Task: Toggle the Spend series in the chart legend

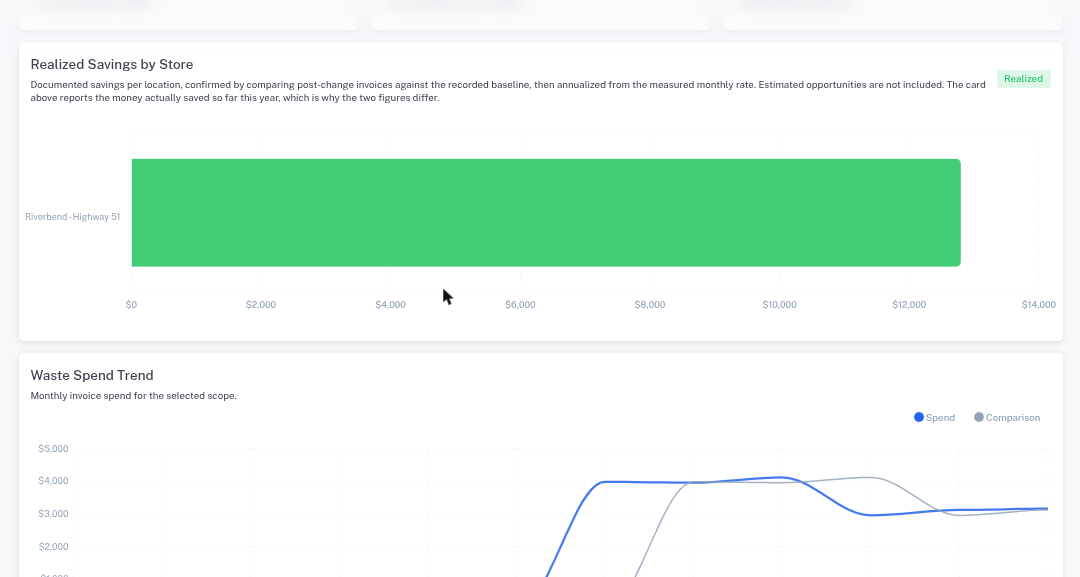Action: 934,417
